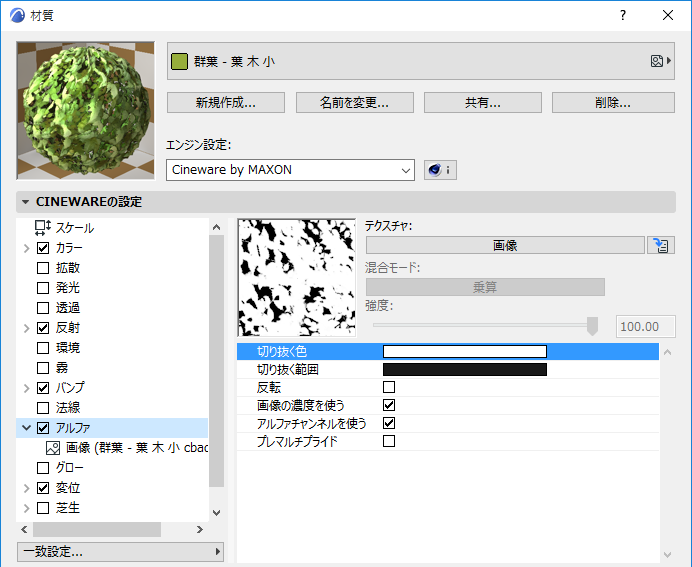The image size is (692, 567).
Task: Select the 切り抜く色 row label
Action: (282, 352)
